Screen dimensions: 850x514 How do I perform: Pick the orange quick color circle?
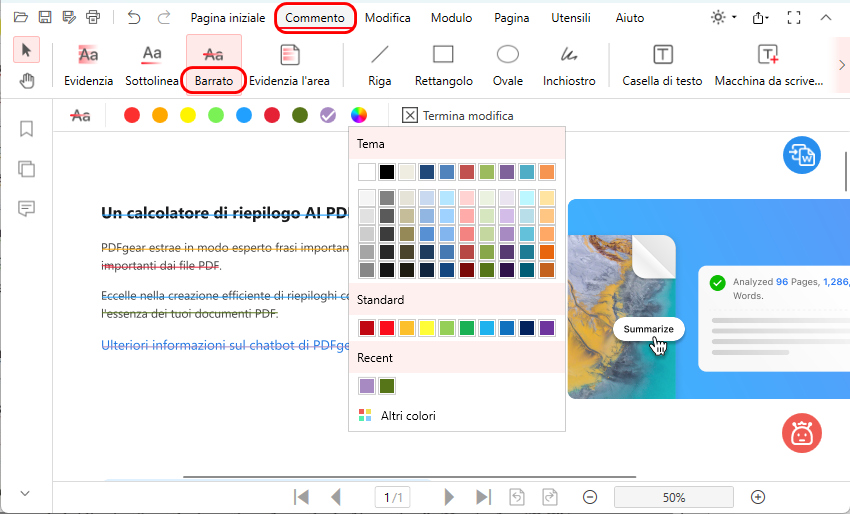tap(160, 115)
